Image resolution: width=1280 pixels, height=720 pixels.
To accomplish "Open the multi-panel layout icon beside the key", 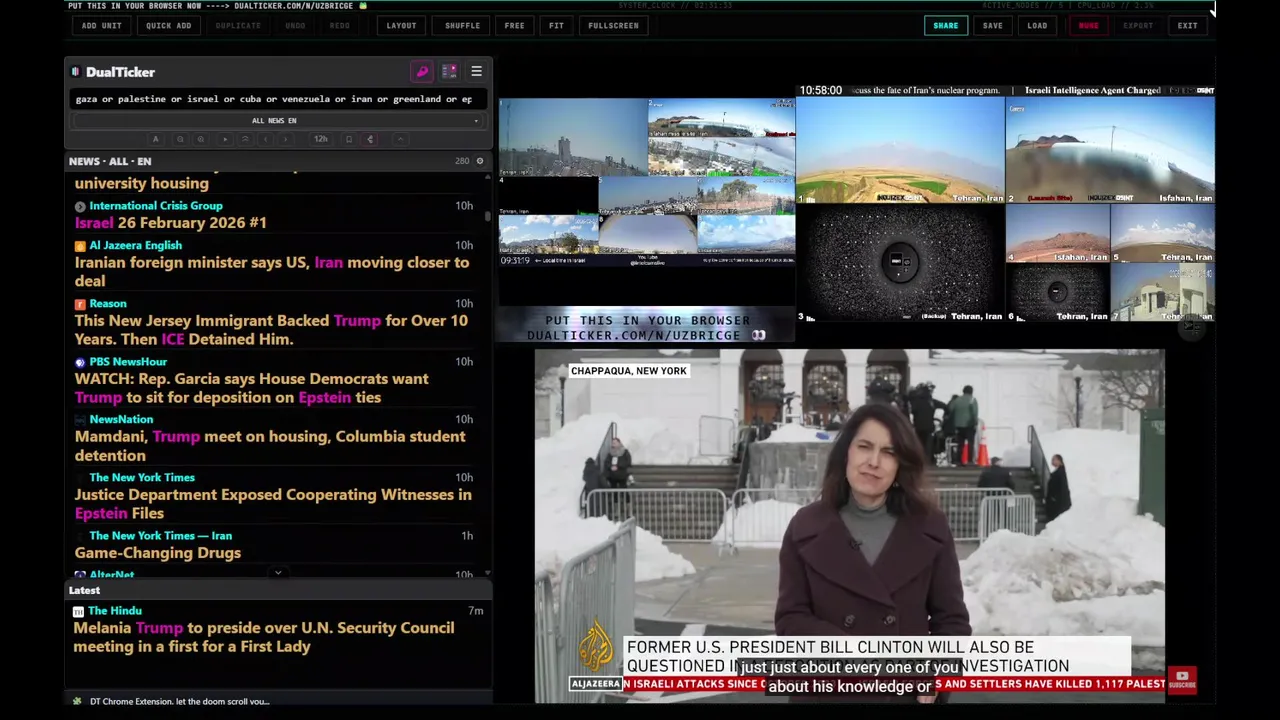I will 449,72.
